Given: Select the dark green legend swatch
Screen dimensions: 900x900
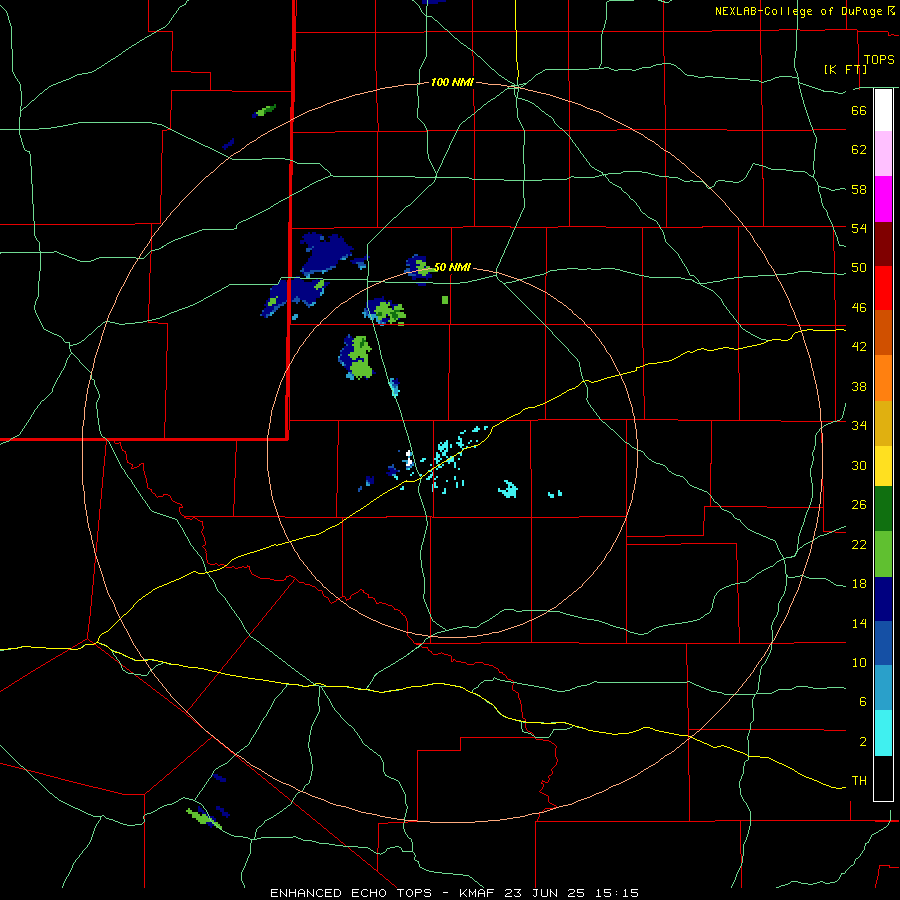Looking at the screenshot, I should [x=883, y=509].
